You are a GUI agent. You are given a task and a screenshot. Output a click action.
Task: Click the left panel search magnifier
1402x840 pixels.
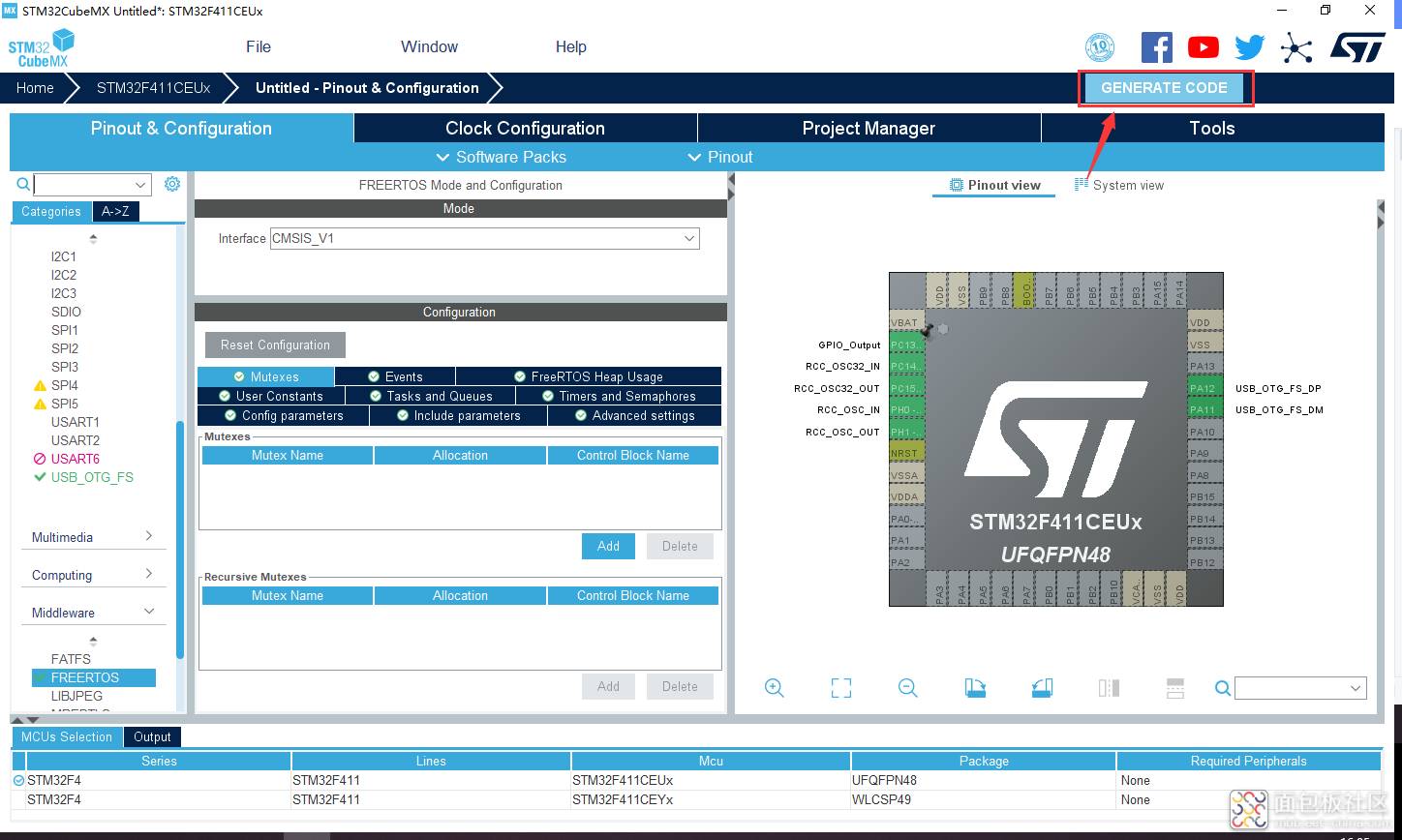(x=22, y=184)
